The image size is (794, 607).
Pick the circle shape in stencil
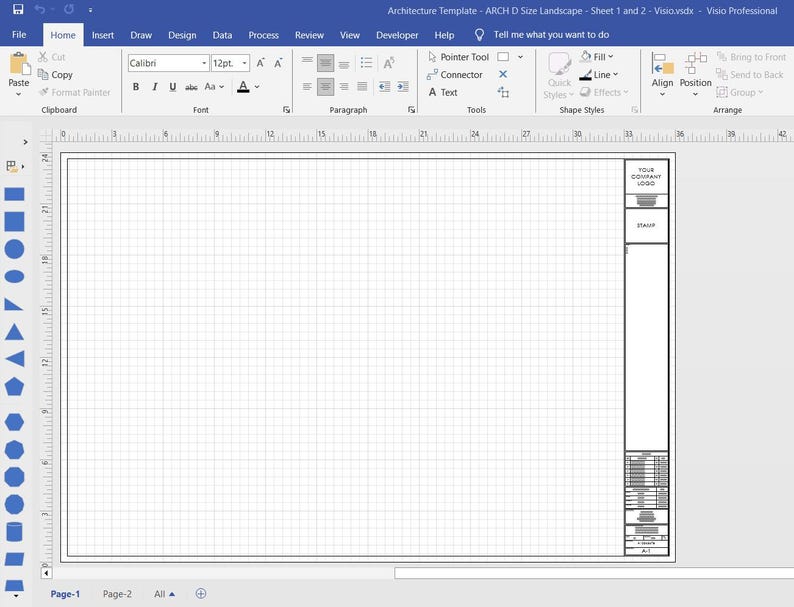[x=14, y=249]
